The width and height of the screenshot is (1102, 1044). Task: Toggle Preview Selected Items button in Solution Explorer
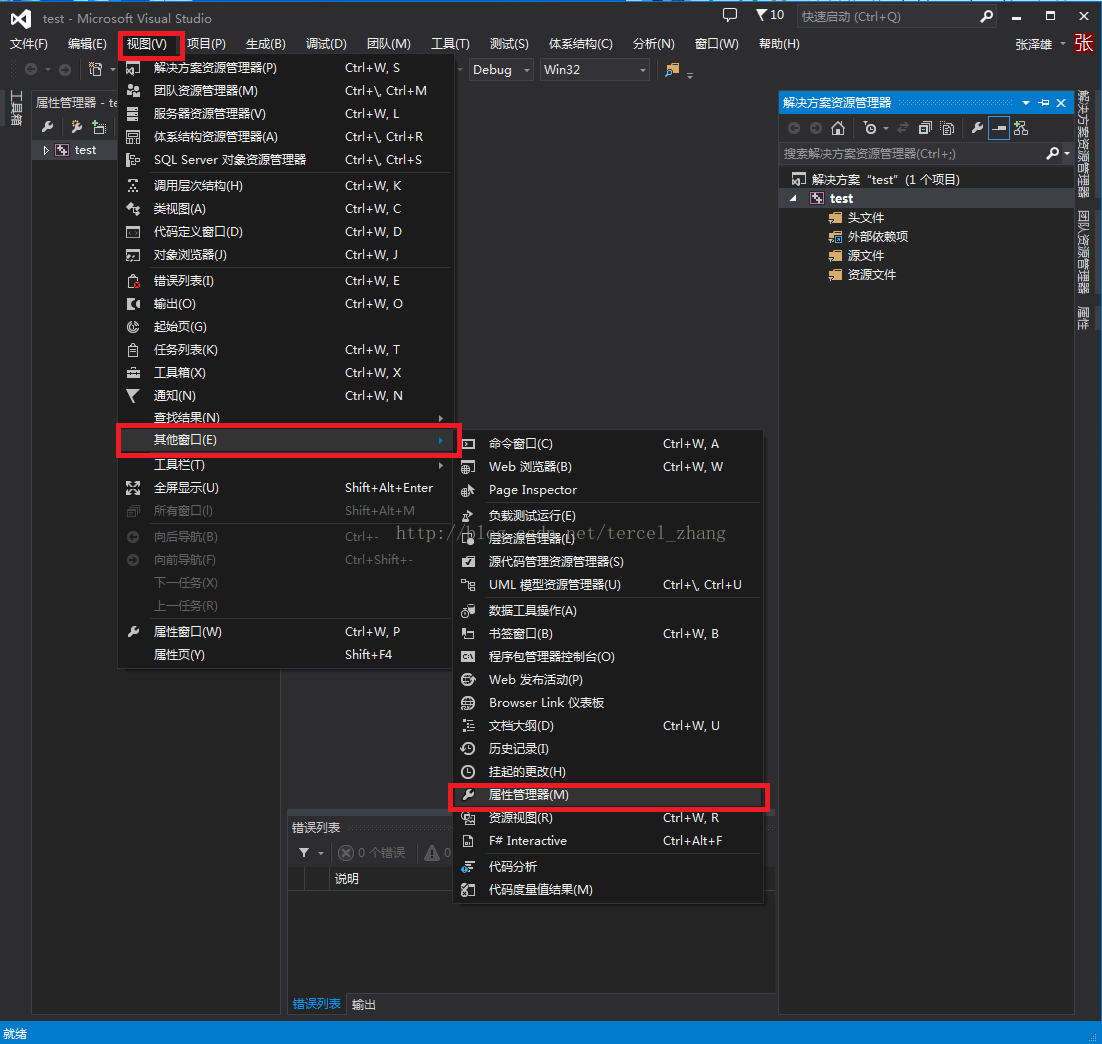[999, 128]
